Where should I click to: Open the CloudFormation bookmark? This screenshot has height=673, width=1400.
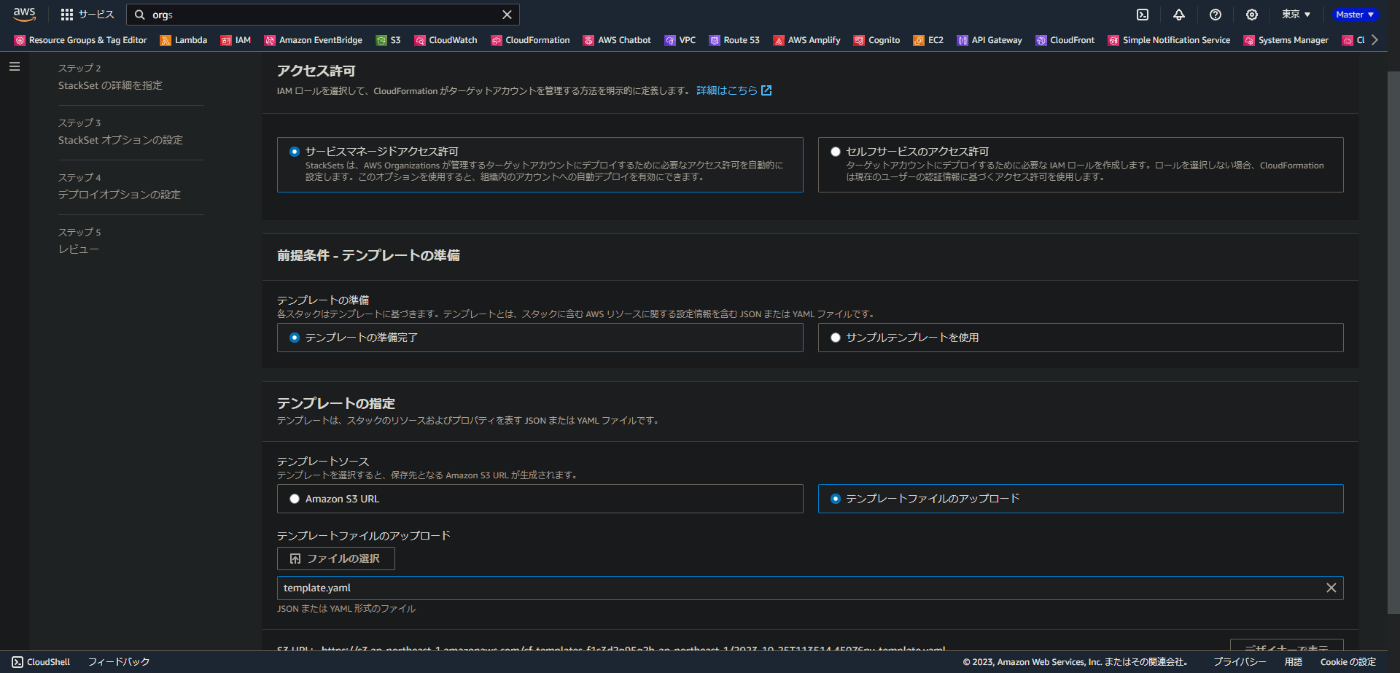click(530, 40)
